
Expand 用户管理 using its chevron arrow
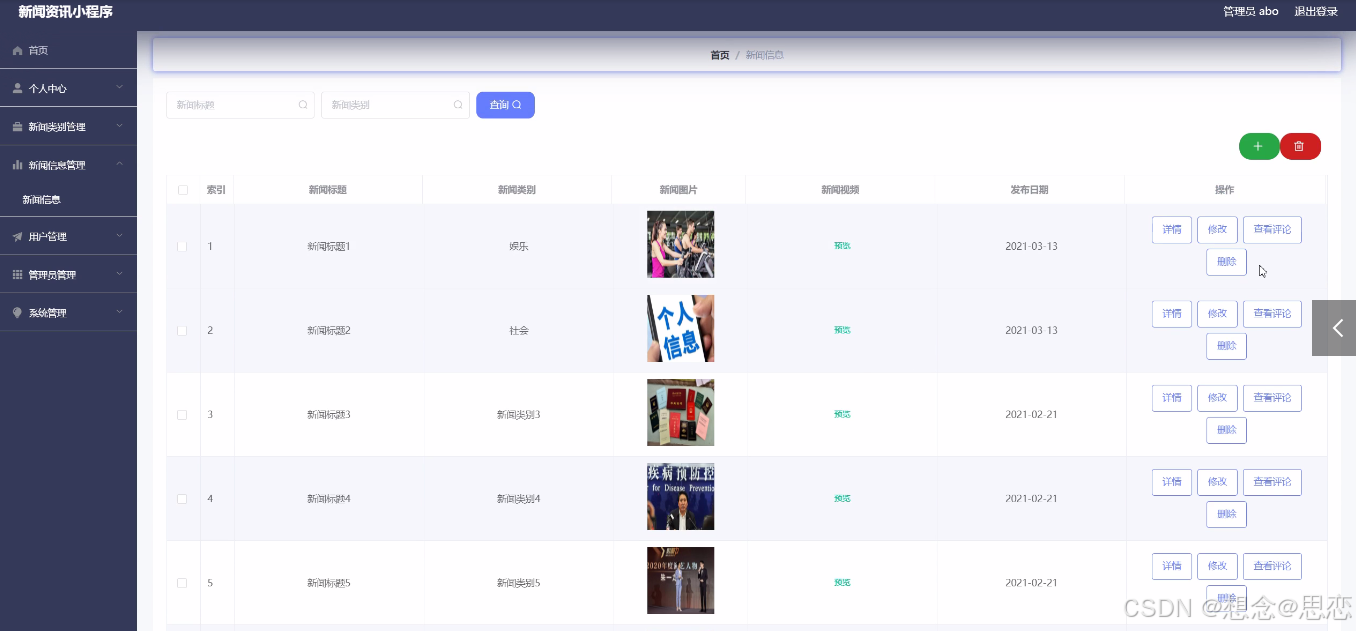click(x=119, y=236)
